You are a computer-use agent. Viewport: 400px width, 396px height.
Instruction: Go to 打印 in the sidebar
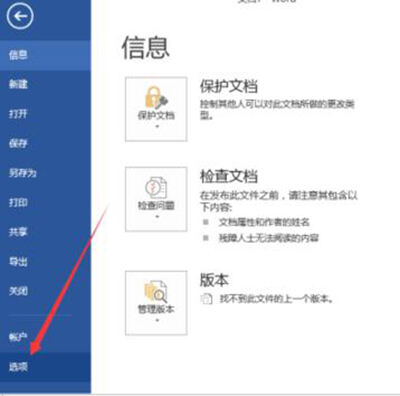45,202
